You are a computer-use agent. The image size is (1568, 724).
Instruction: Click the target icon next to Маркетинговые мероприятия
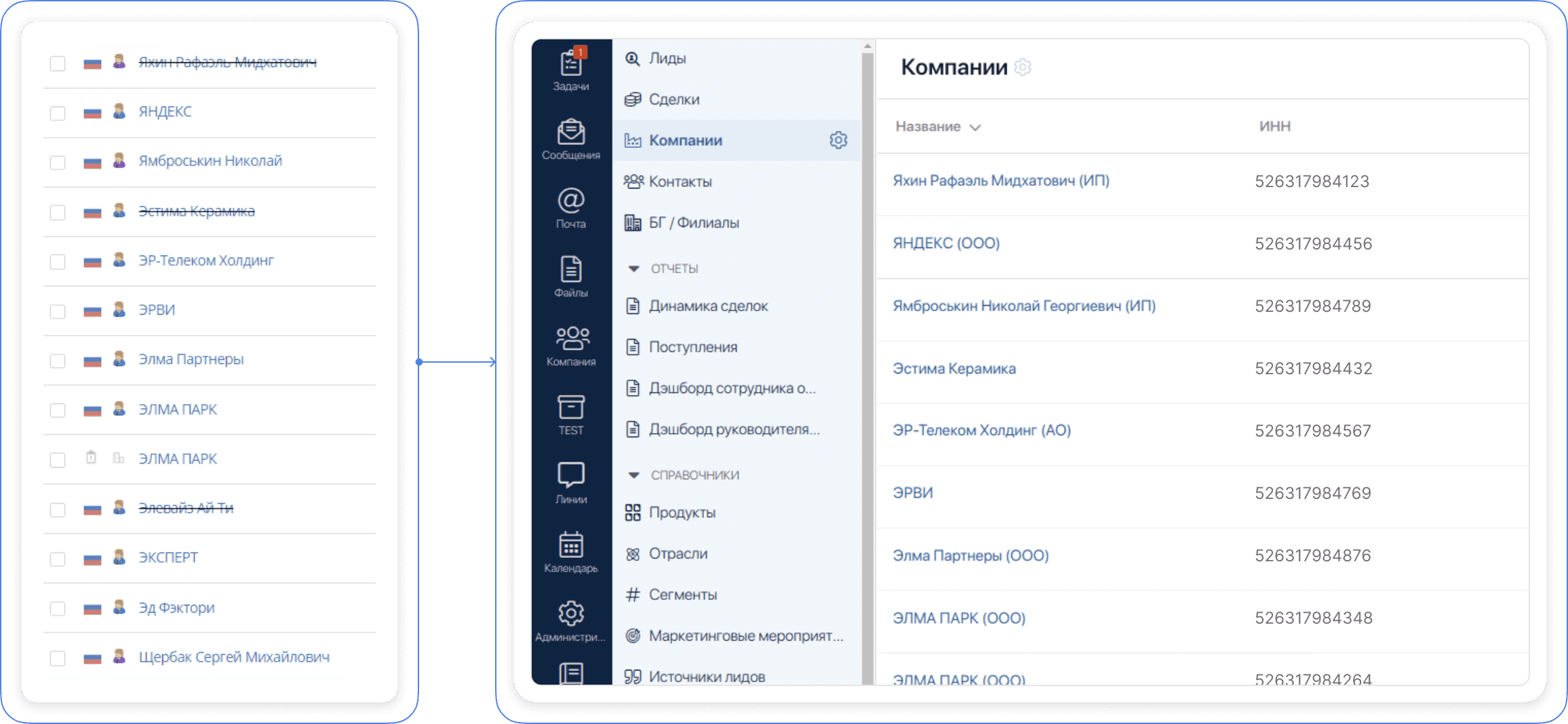click(632, 636)
